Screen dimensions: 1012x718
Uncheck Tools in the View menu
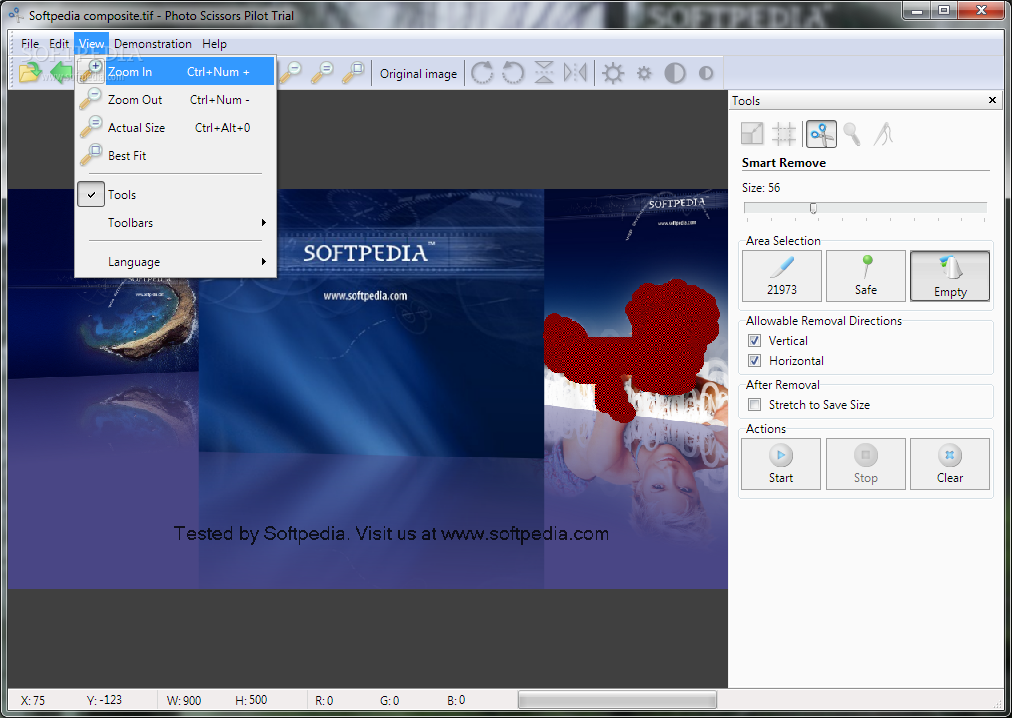(176, 194)
